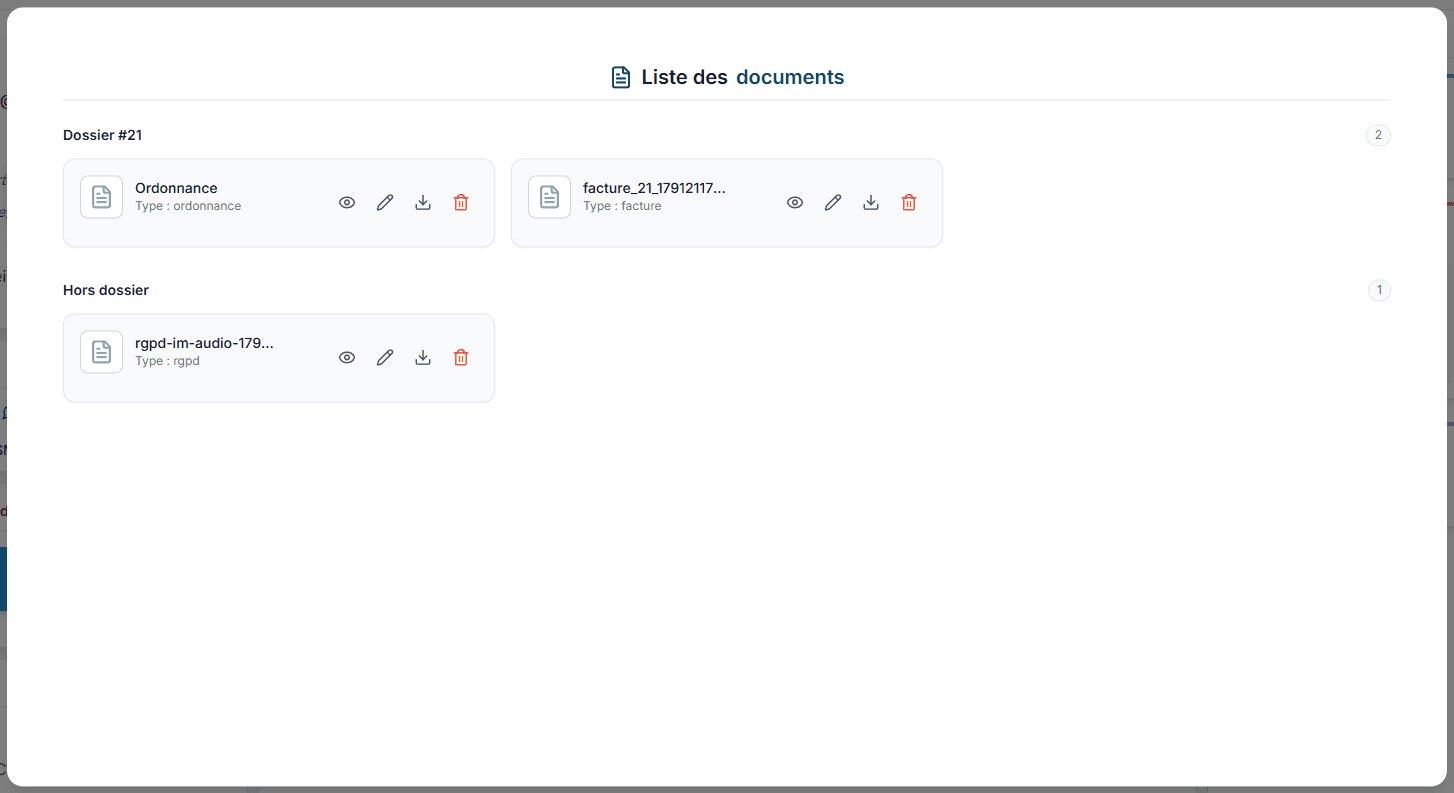Click the Liste des documents title

[743, 77]
